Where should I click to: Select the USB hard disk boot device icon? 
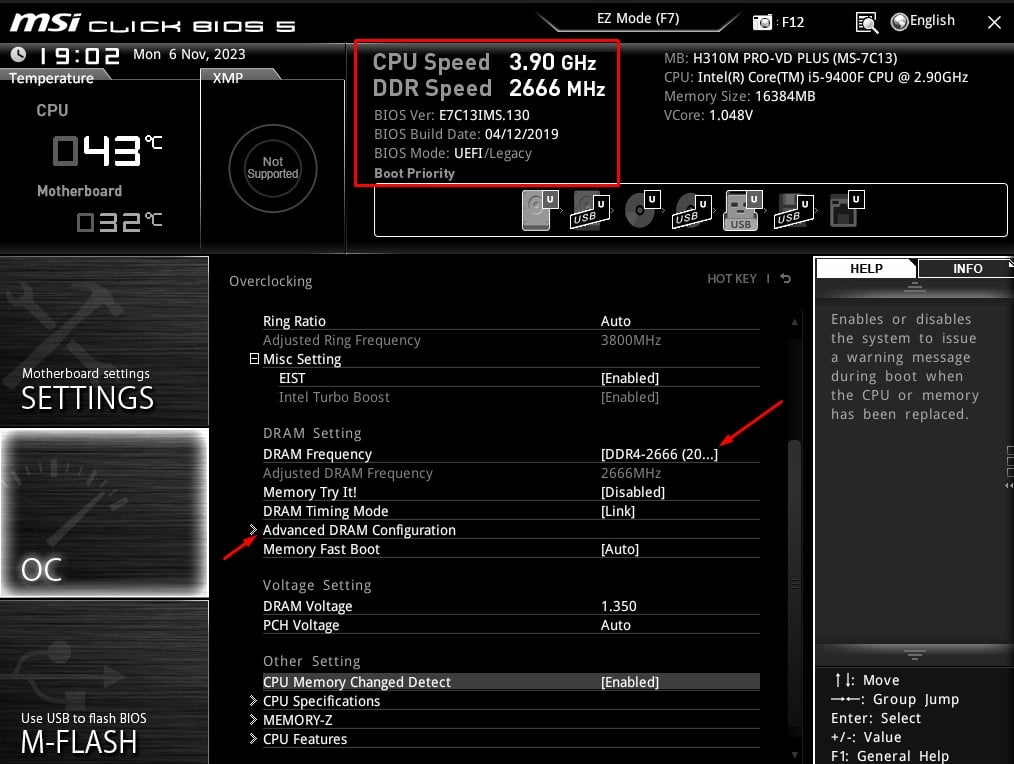tap(590, 211)
